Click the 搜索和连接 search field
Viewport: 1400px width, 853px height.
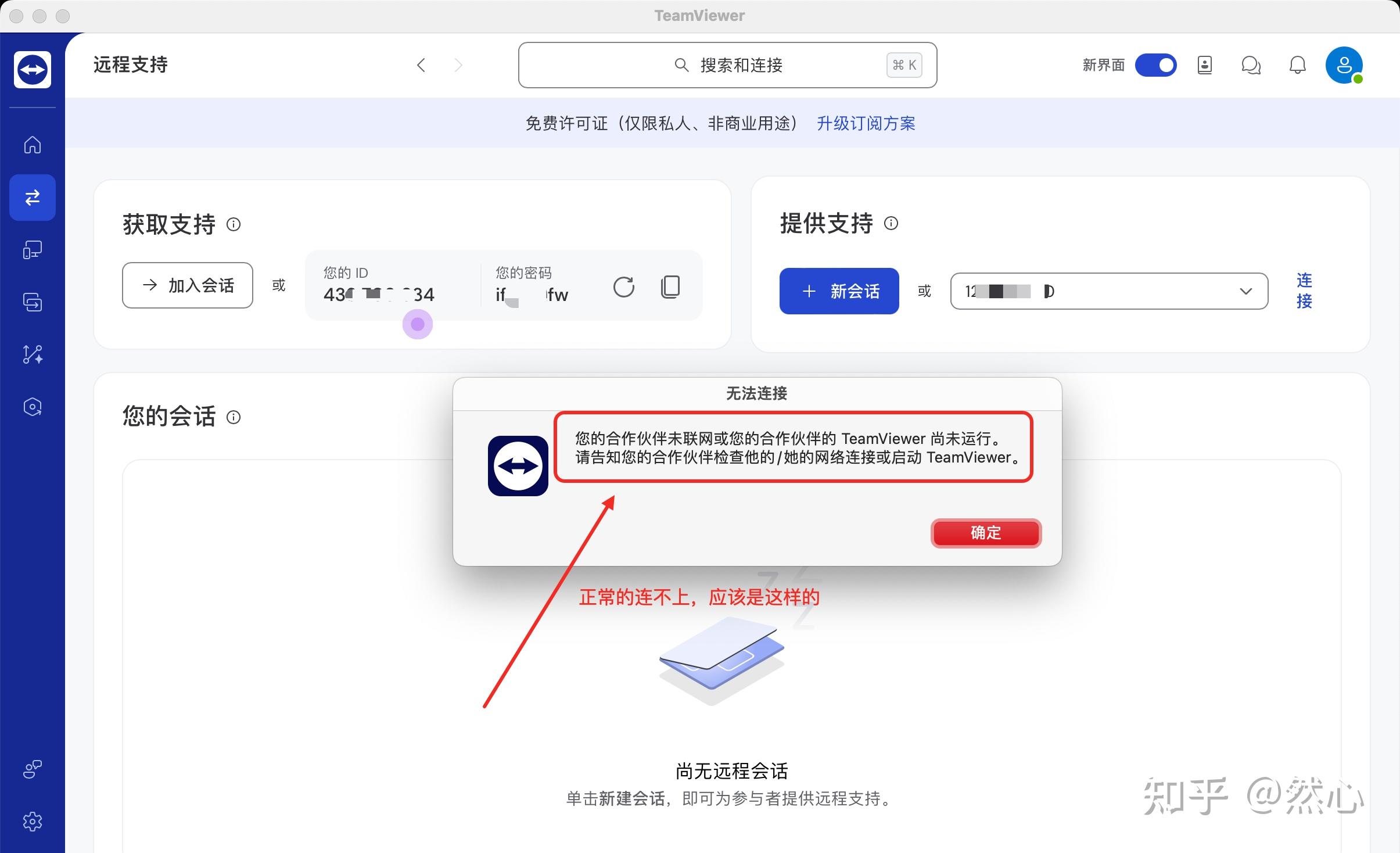726,64
